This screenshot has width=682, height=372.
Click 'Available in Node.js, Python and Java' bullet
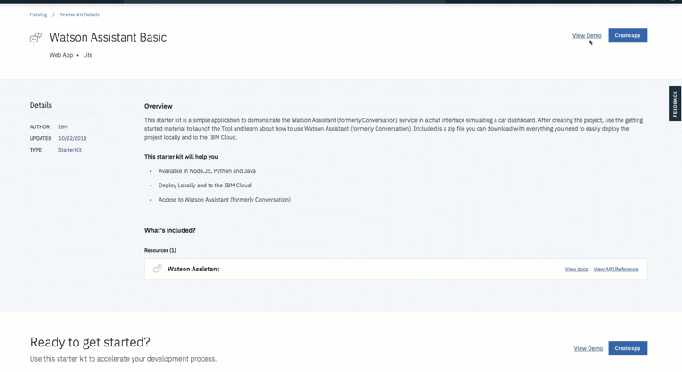point(207,171)
